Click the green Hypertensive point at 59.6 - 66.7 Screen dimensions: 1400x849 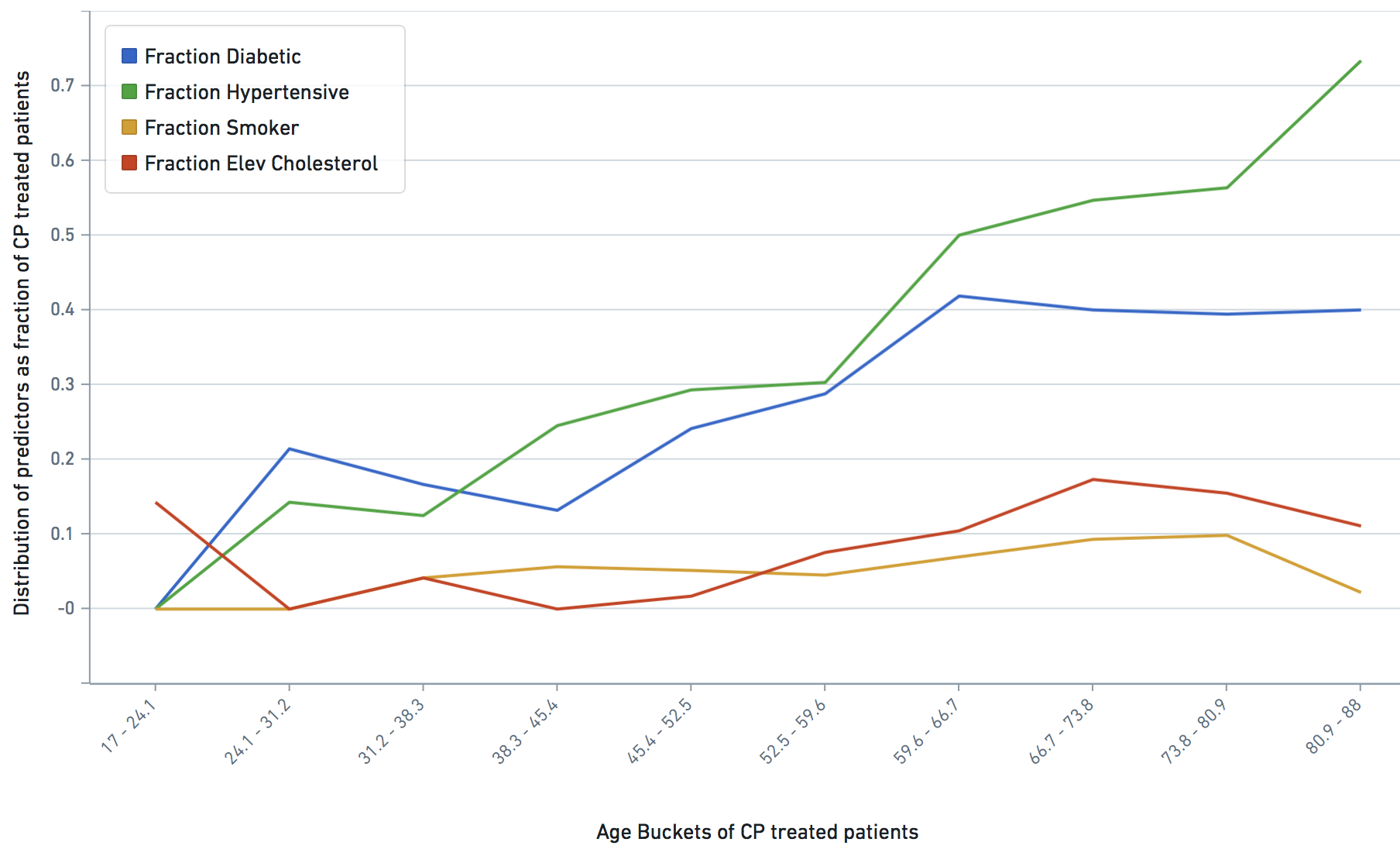pyautogui.click(x=959, y=235)
